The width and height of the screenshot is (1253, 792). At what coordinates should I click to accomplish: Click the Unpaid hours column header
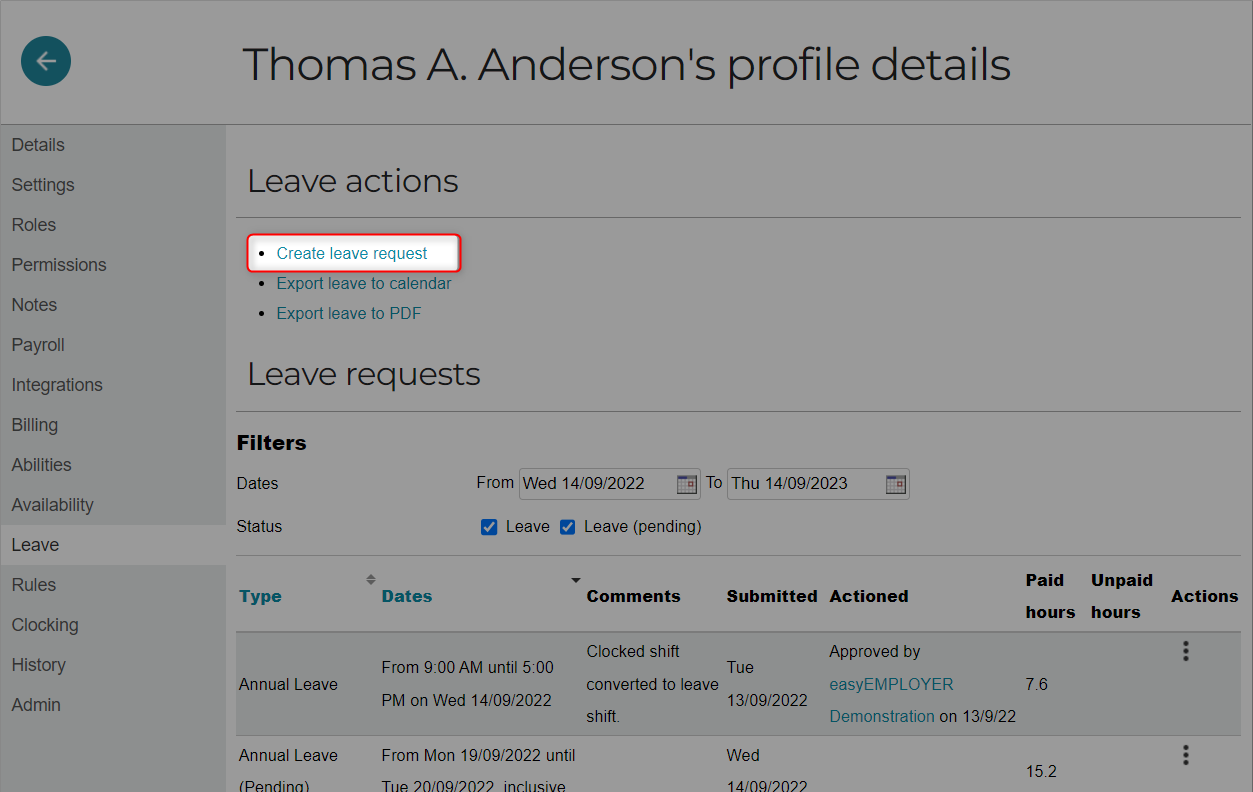click(1122, 596)
